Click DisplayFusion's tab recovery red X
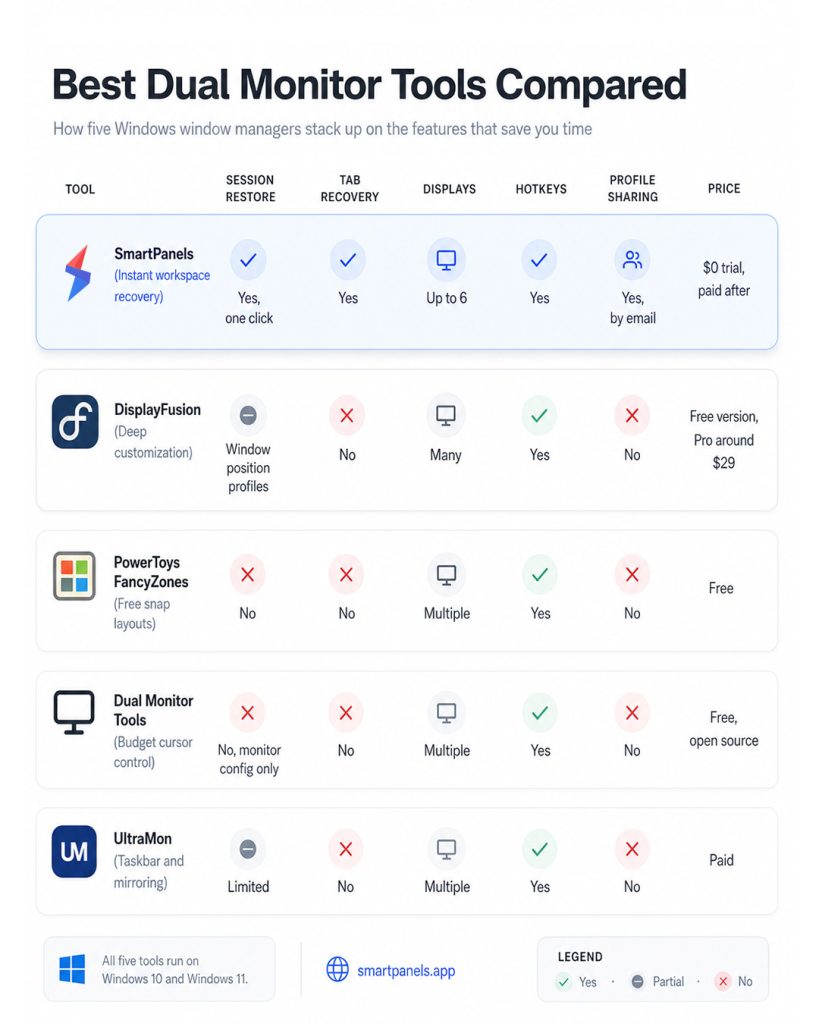The image size is (819, 1024). (347, 415)
